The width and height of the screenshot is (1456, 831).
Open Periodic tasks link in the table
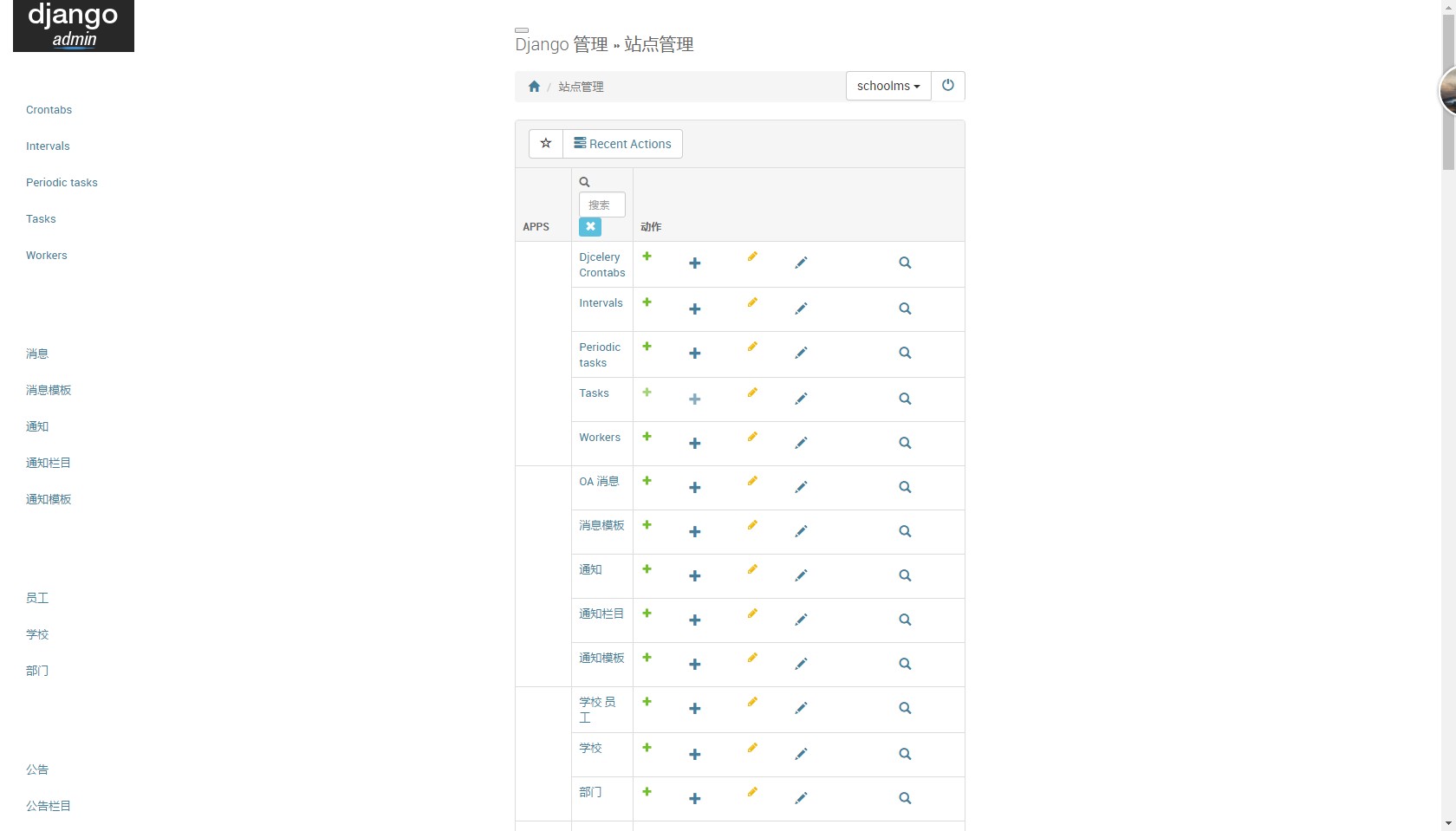[x=600, y=355]
